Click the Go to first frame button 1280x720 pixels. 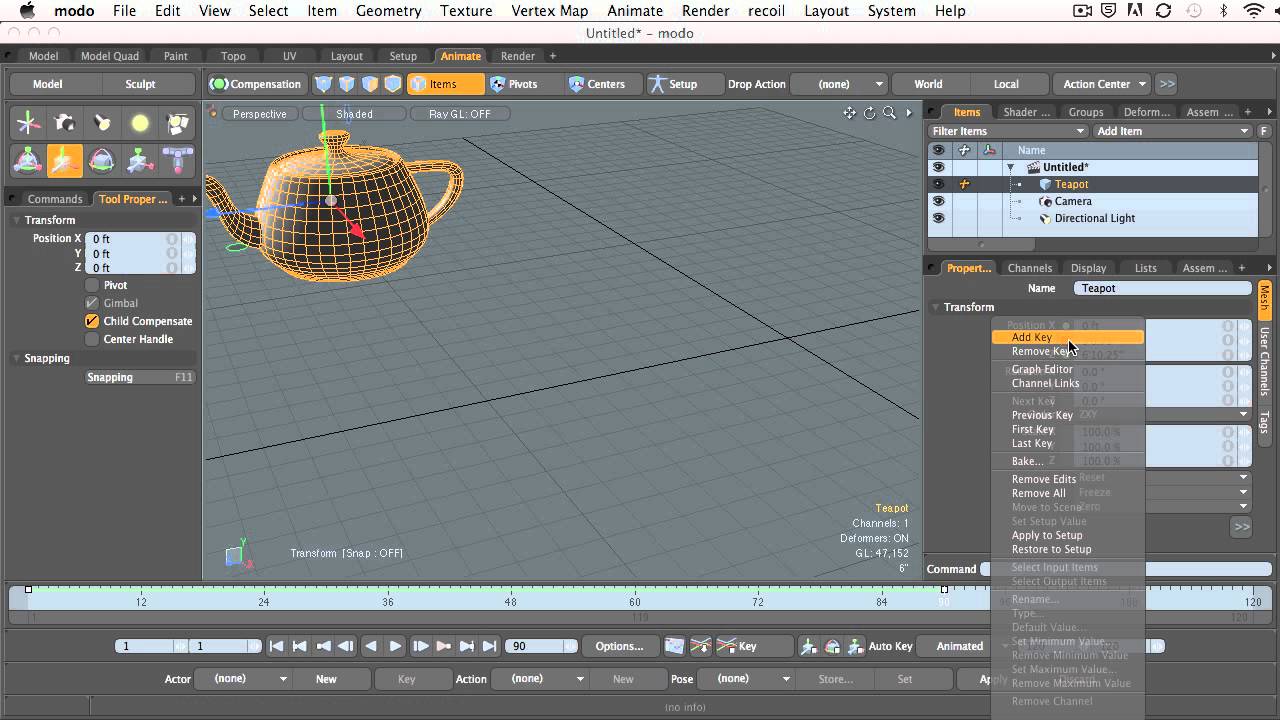tap(277, 646)
